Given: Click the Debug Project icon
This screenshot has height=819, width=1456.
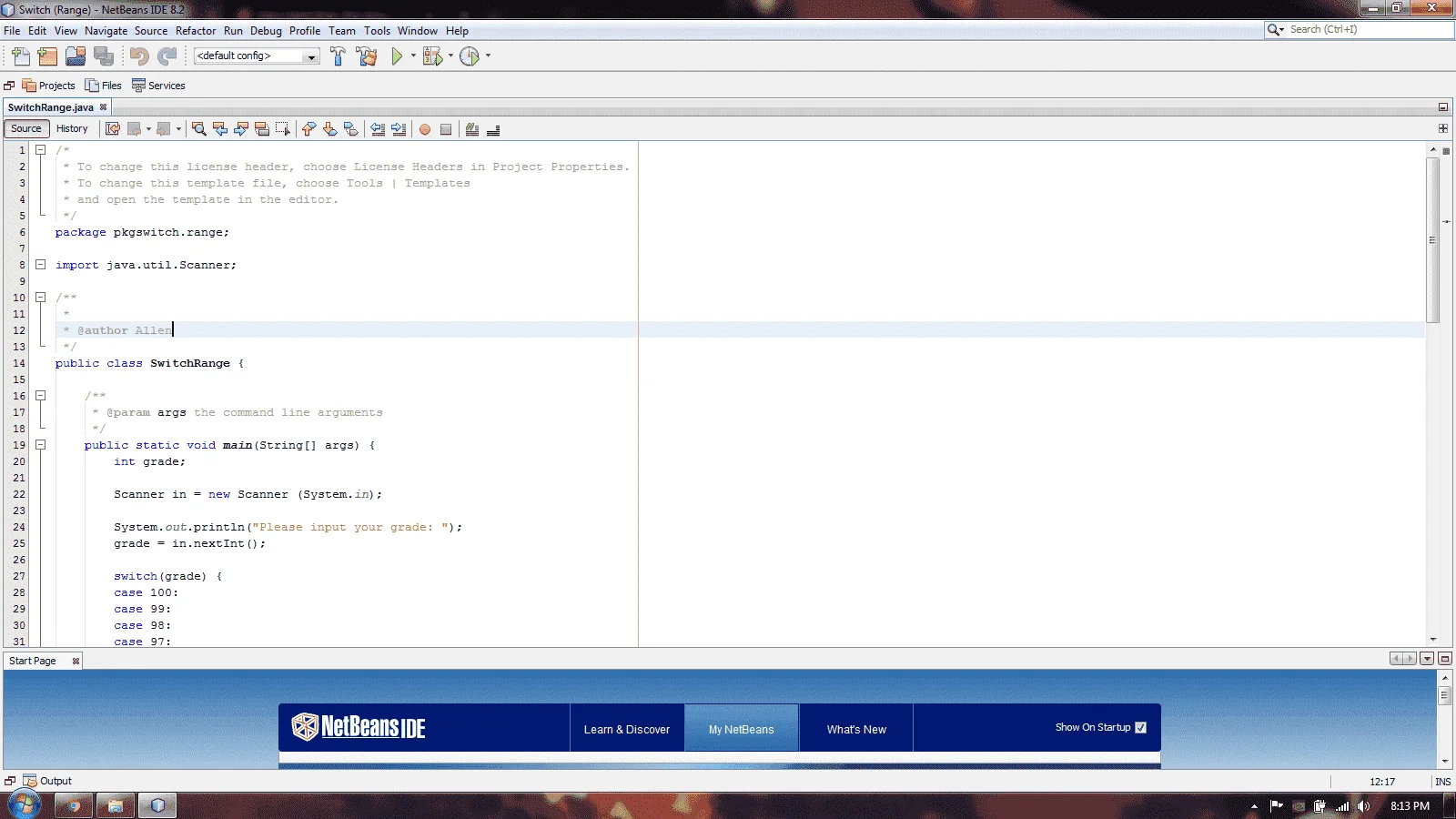Looking at the screenshot, I should point(432,56).
